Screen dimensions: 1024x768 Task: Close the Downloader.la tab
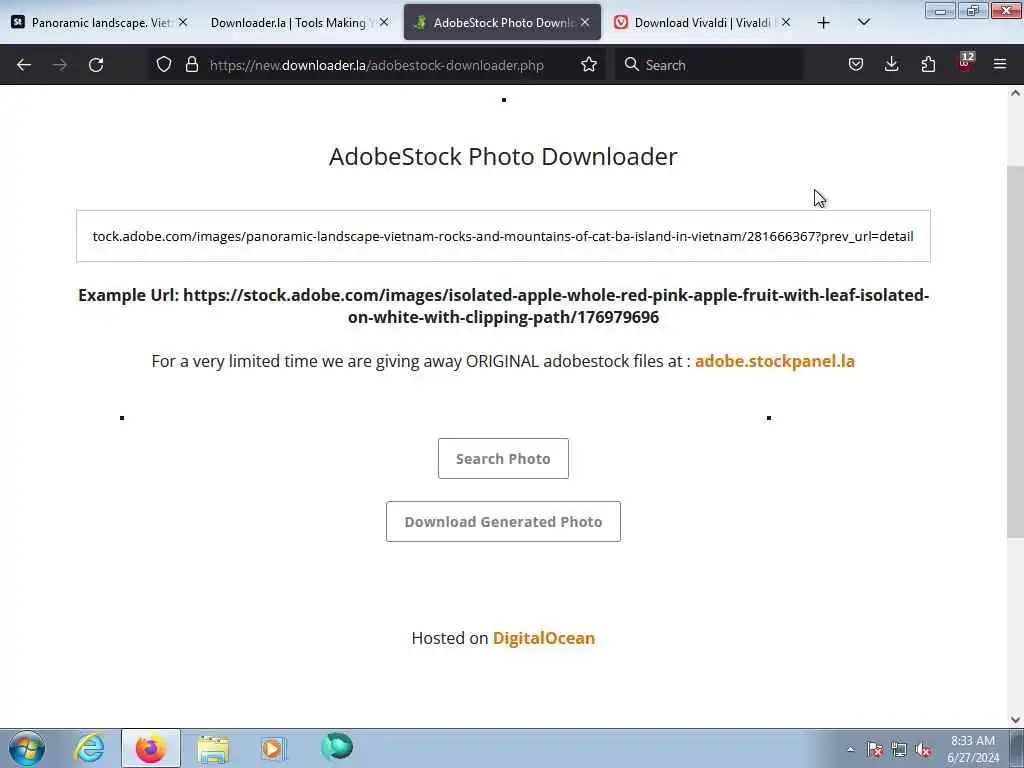pyautogui.click(x=384, y=22)
